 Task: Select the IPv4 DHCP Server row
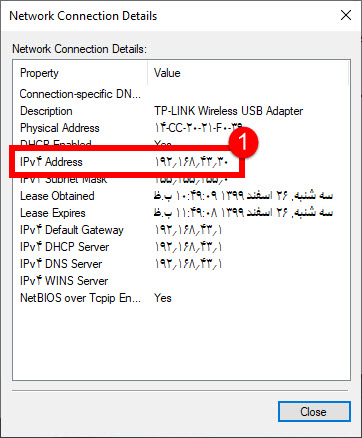pyautogui.click(x=181, y=247)
